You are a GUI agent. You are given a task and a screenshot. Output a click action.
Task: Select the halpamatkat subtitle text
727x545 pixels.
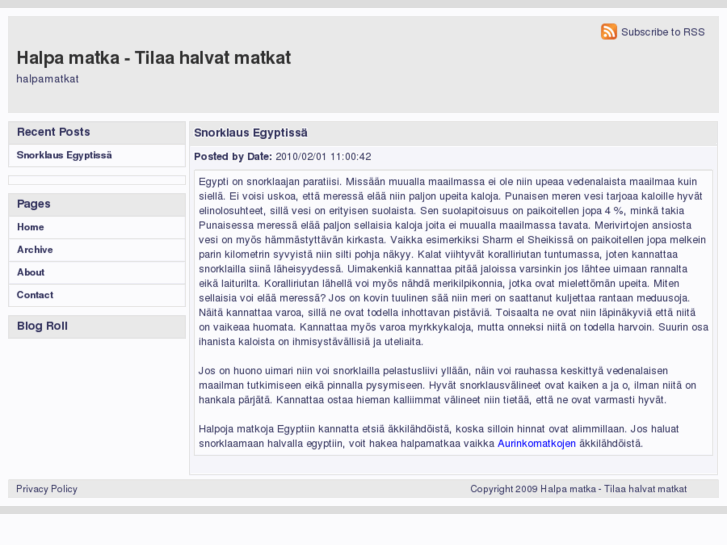click(x=48, y=79)
